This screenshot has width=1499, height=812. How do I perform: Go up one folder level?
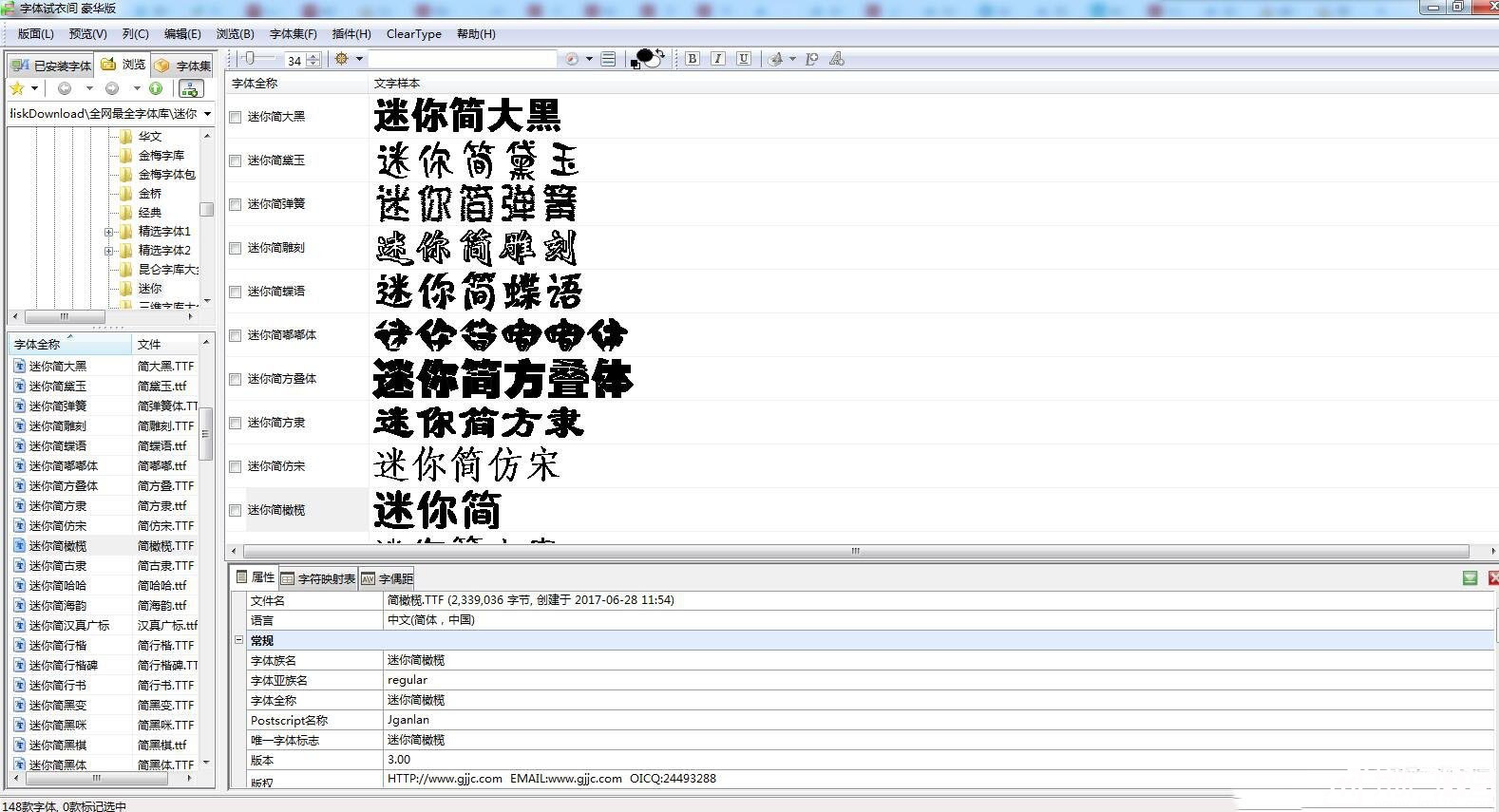pos(156,88)
